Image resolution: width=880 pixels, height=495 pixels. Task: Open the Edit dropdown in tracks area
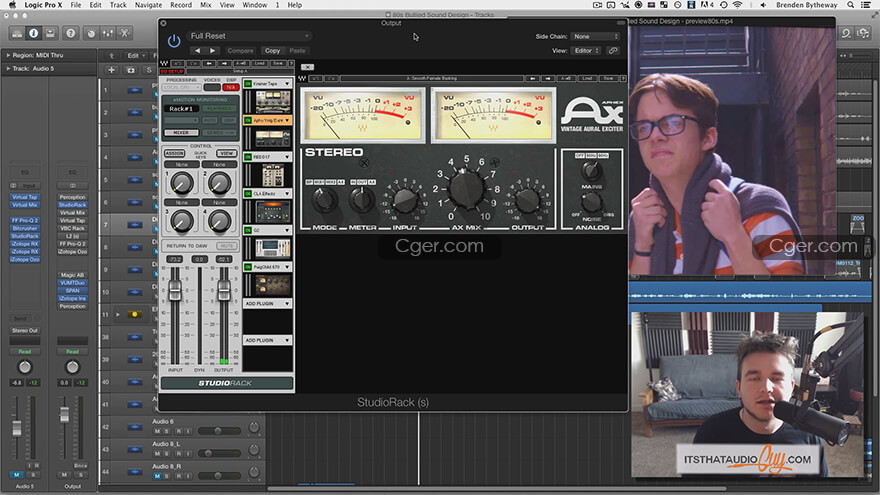(135, 56)
